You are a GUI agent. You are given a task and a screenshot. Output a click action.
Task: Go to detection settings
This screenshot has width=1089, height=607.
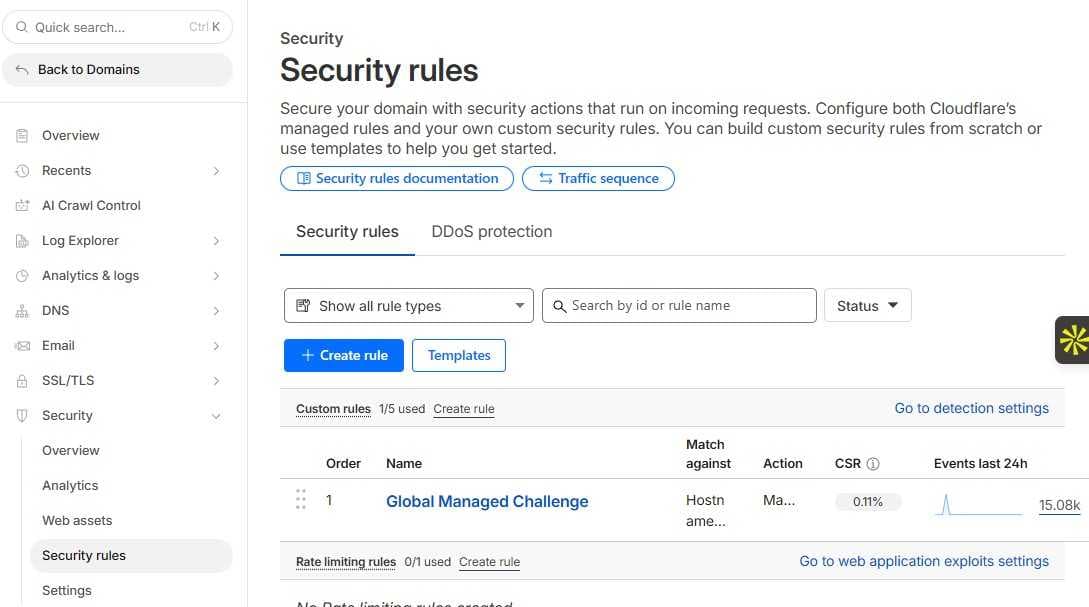[970, 408]
